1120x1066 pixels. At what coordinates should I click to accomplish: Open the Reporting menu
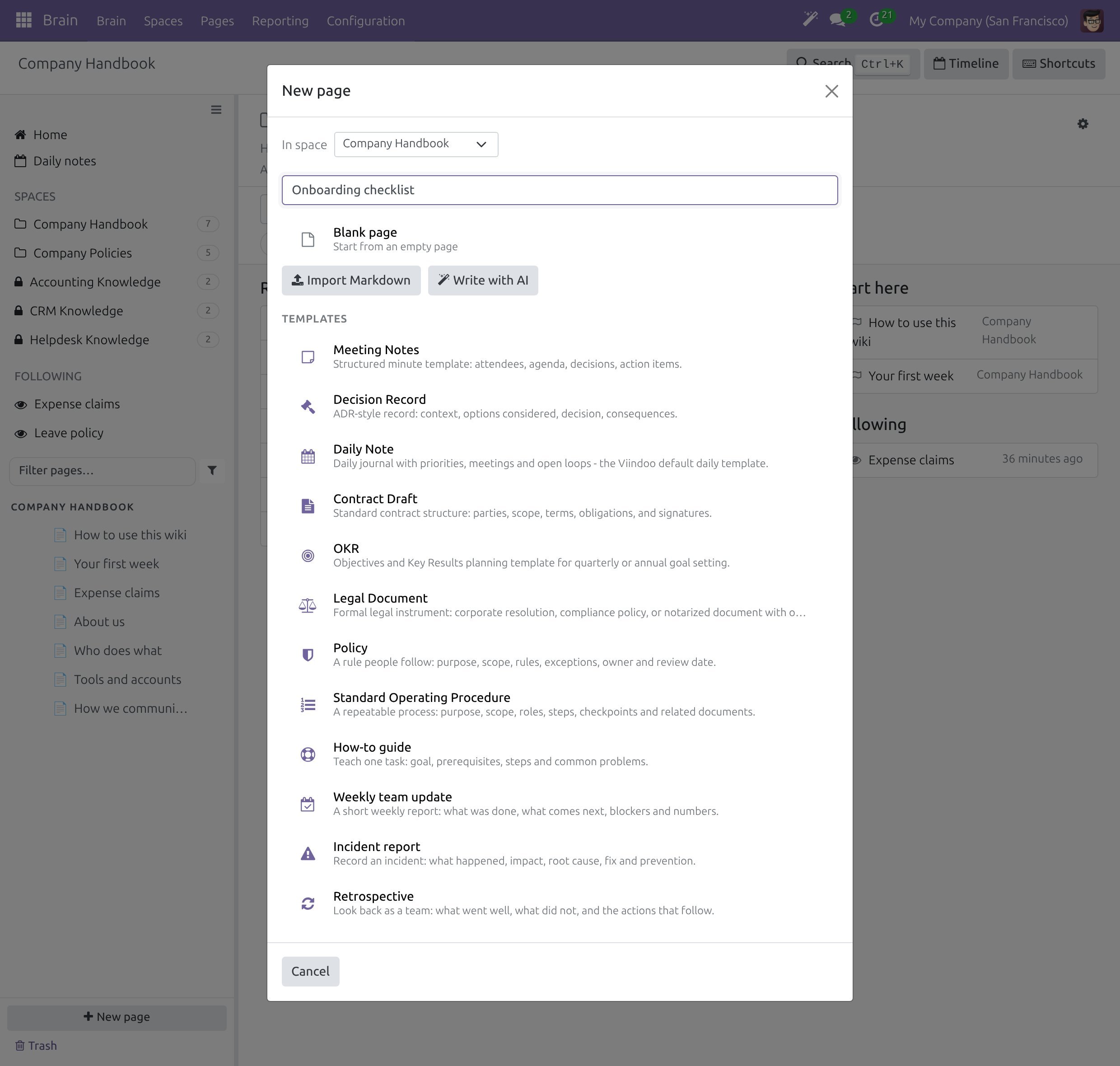[280, 21]
